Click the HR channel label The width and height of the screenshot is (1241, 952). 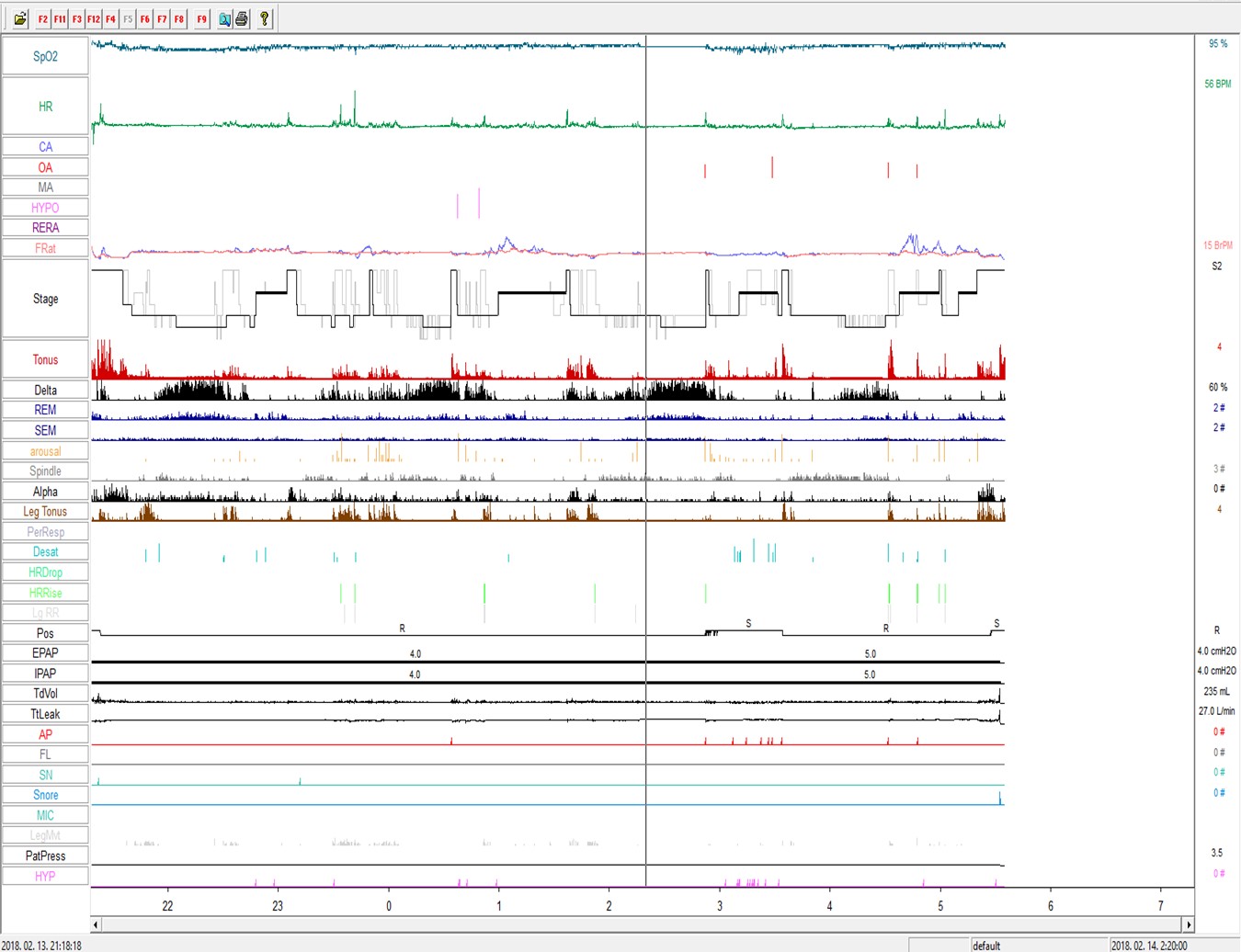click(45, 107)
